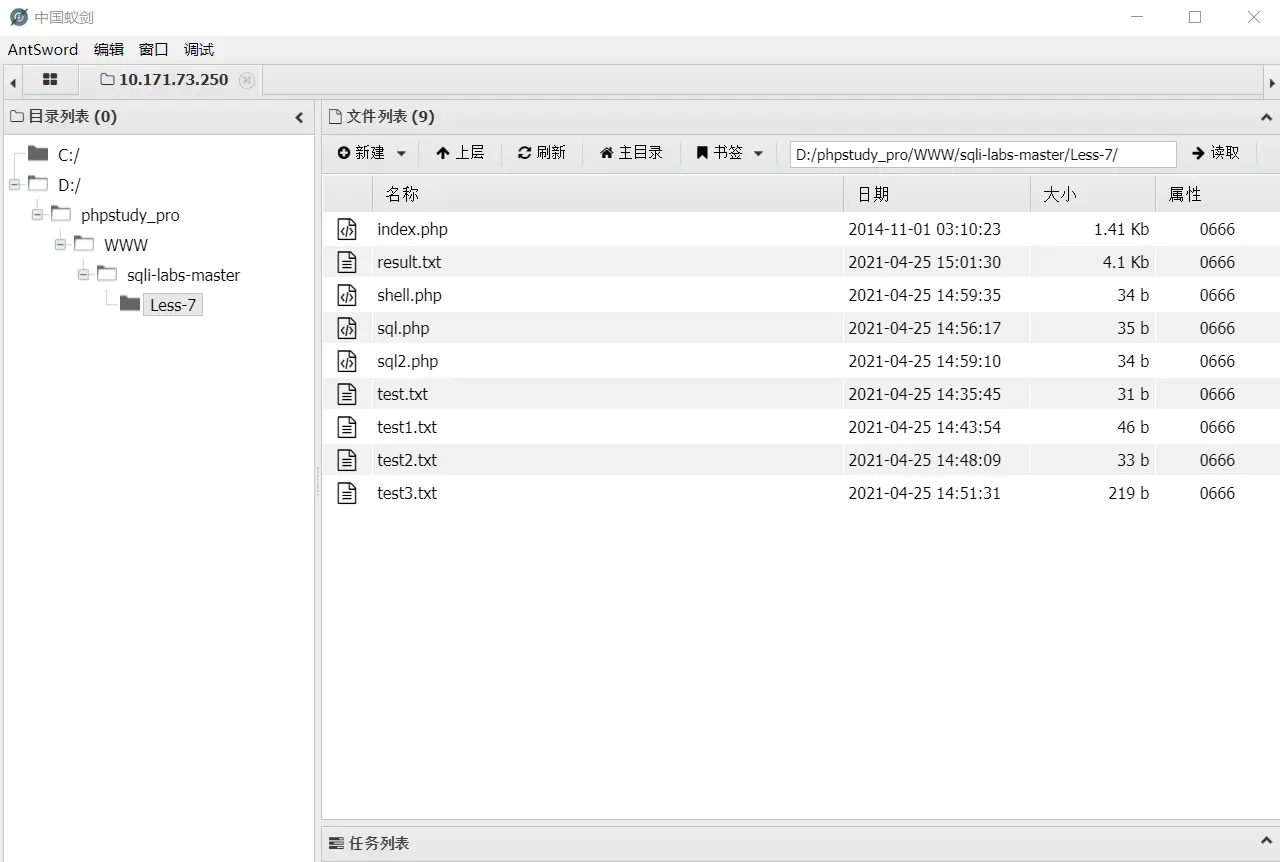This screenshot has width=1280, height=862.
Task: Click the result.txt text file icon
Action: [347, 262]
